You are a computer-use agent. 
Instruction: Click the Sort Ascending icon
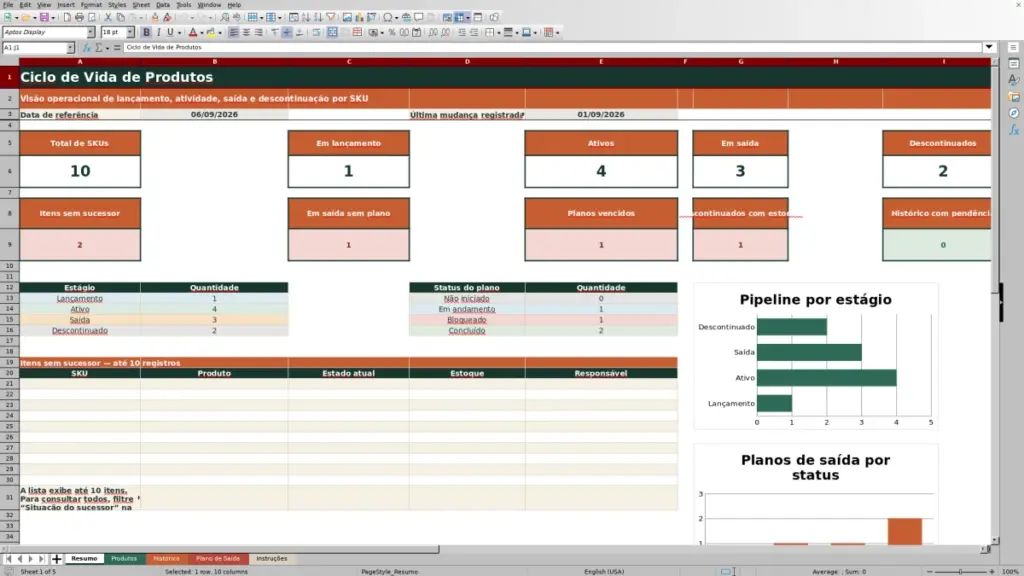point(306,17)
